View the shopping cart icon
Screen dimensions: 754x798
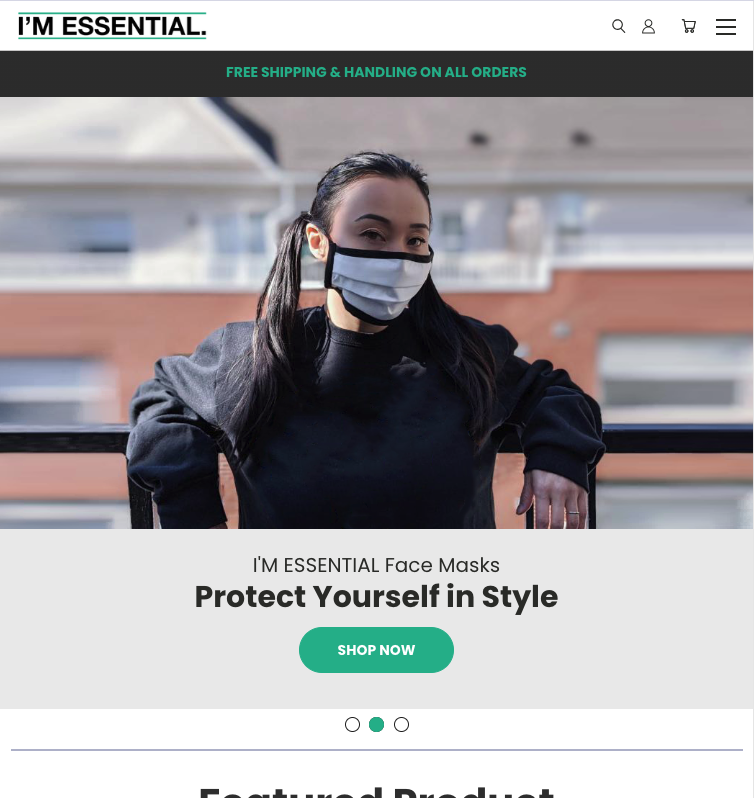coord(689,26)
